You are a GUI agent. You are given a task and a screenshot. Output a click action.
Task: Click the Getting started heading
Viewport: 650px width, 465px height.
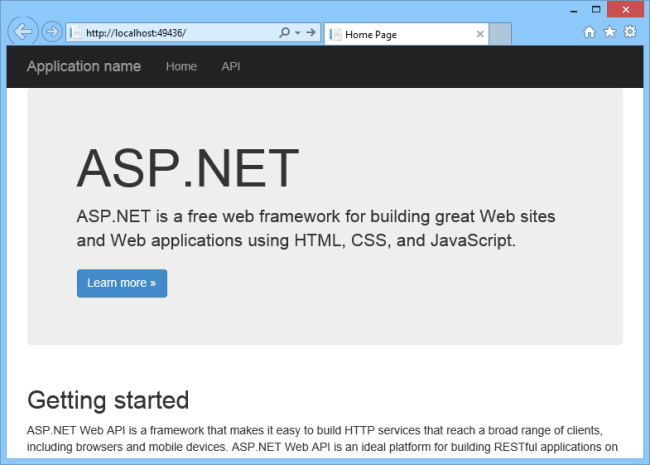pyautogui.click(x=108, y=400)
